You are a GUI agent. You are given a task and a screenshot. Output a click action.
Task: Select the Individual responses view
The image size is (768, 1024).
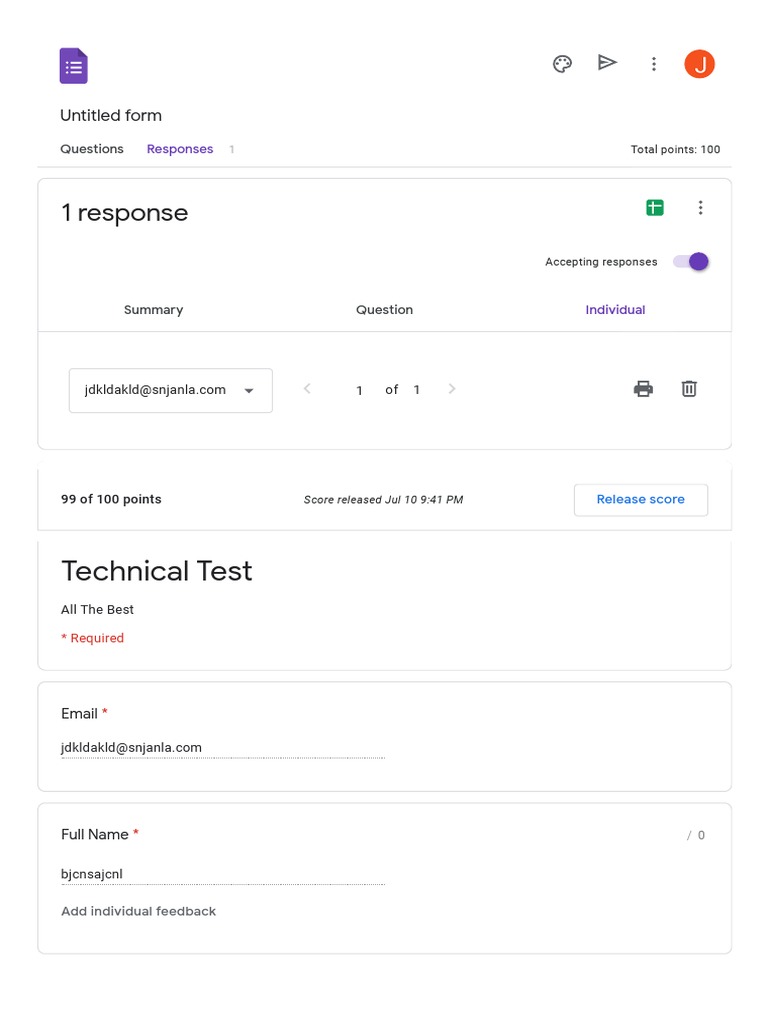point(615,310)
